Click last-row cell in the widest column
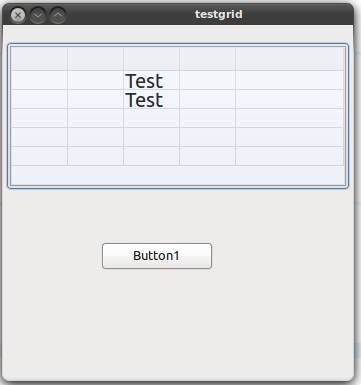The image size is (361, 385). pos(289,156)
